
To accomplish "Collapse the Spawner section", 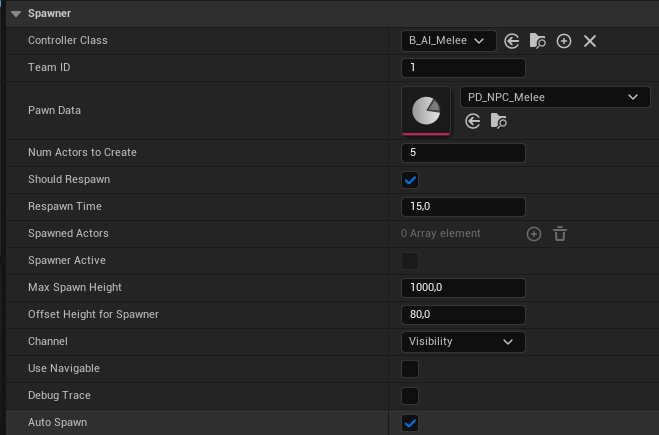I will click(x=16, y=13).
